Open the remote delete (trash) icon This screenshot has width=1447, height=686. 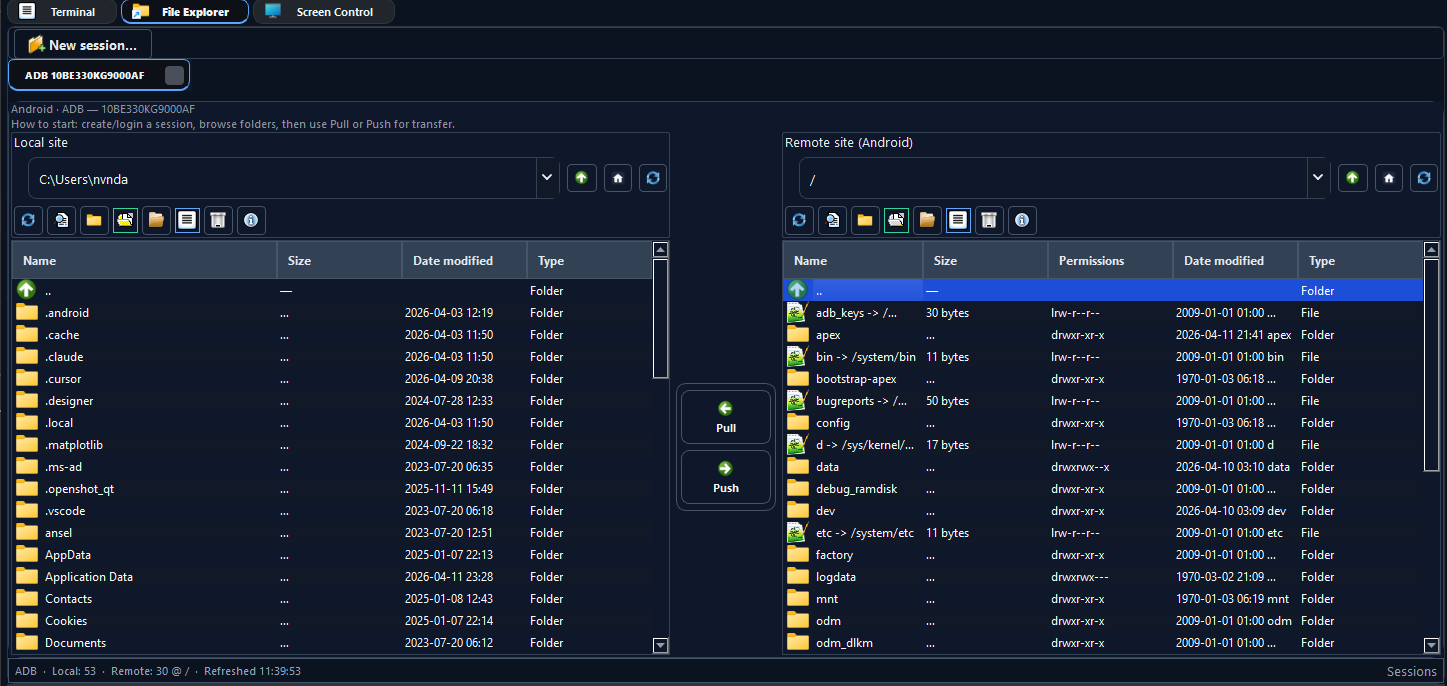point(989,220)
